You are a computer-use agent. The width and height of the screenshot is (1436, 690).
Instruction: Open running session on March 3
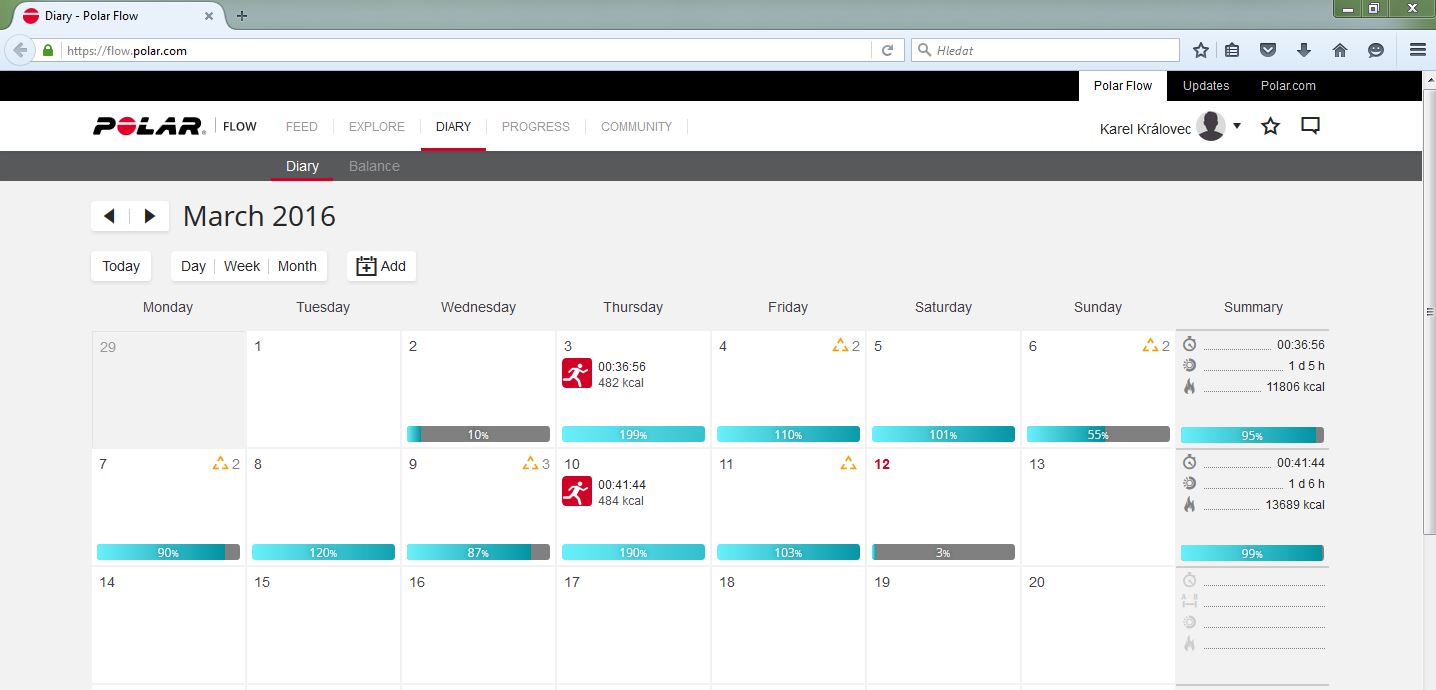click(x=577, y=374)
